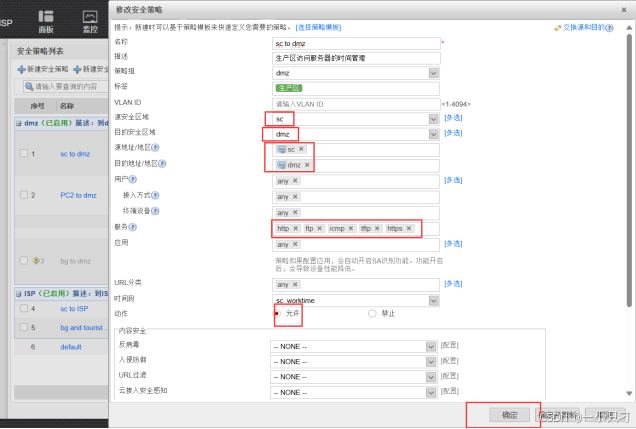Select the 禁止 action radio button
Viewport: 636px width, 429px height.
click(372, 313)
